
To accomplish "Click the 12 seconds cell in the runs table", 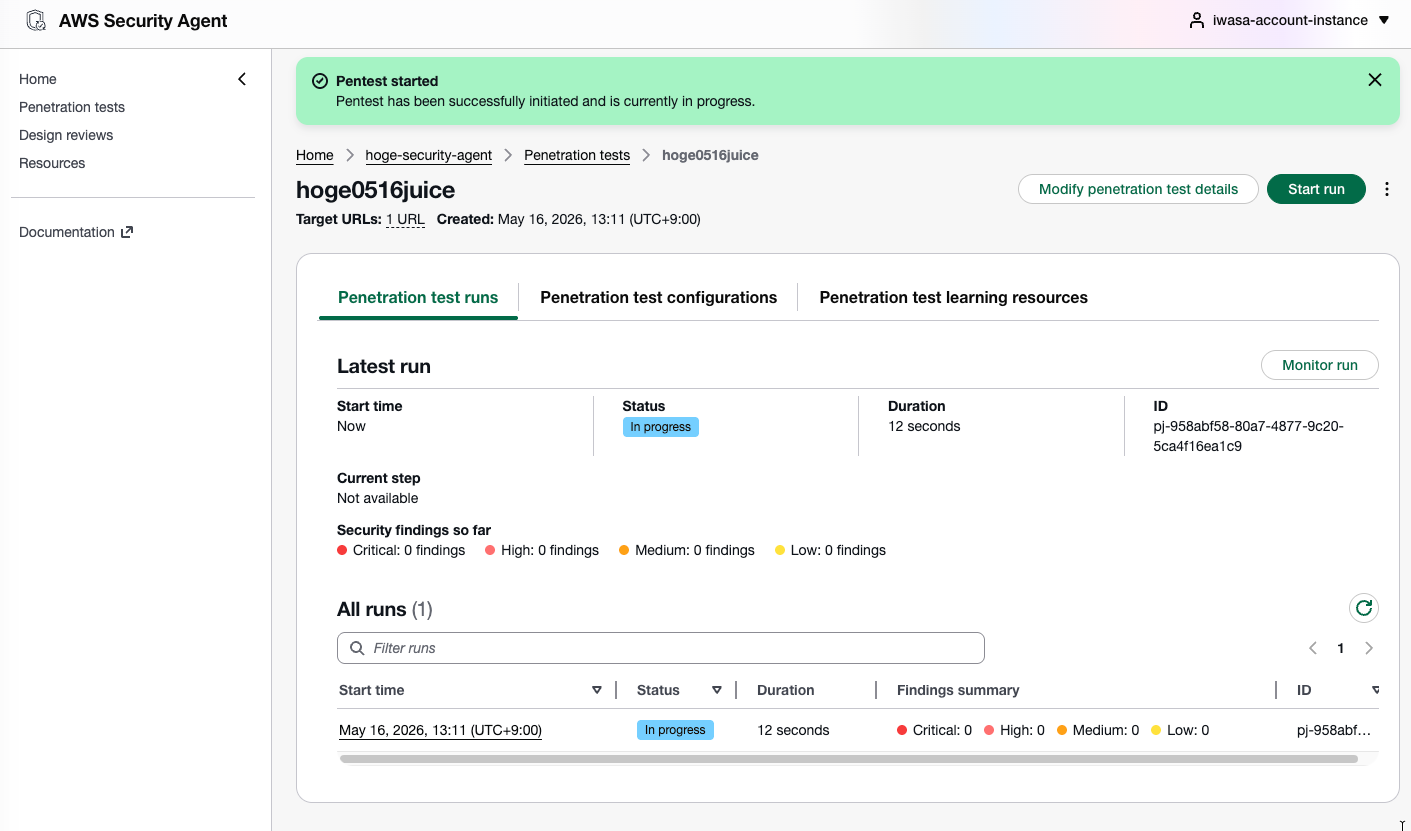I will point(793,730).
